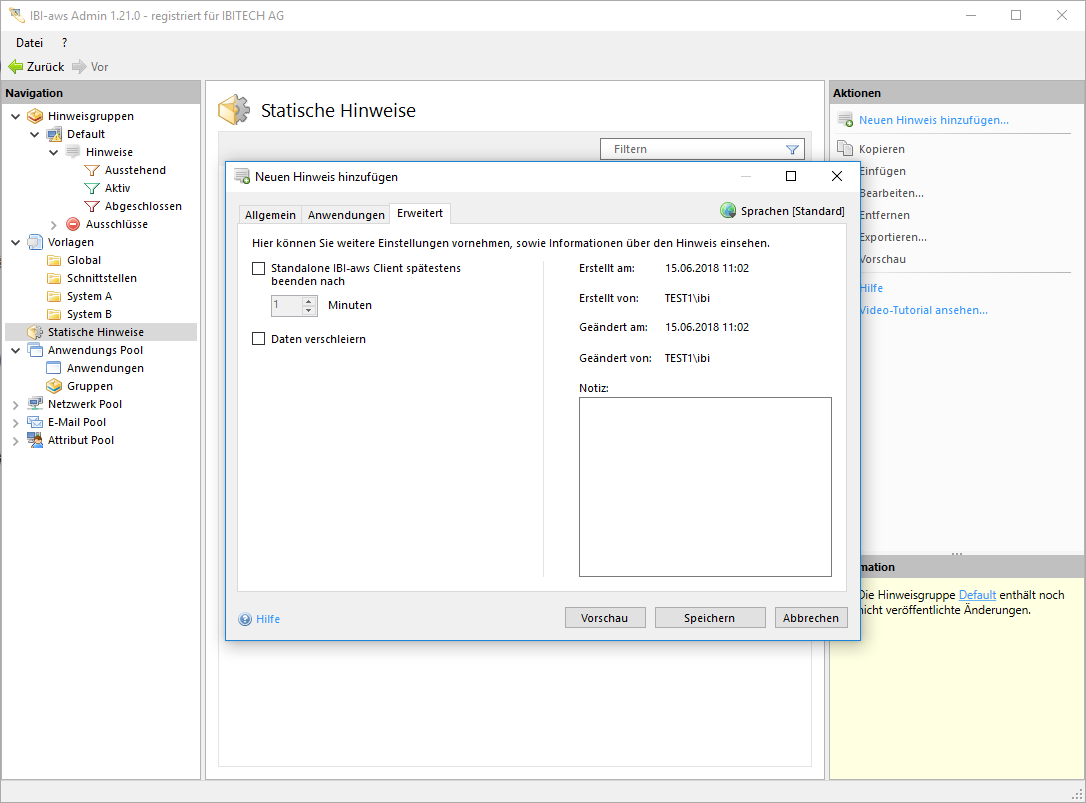Click the filter funnel icon
This screenshot has width=1086, height=803.
[x=792, y=150]
